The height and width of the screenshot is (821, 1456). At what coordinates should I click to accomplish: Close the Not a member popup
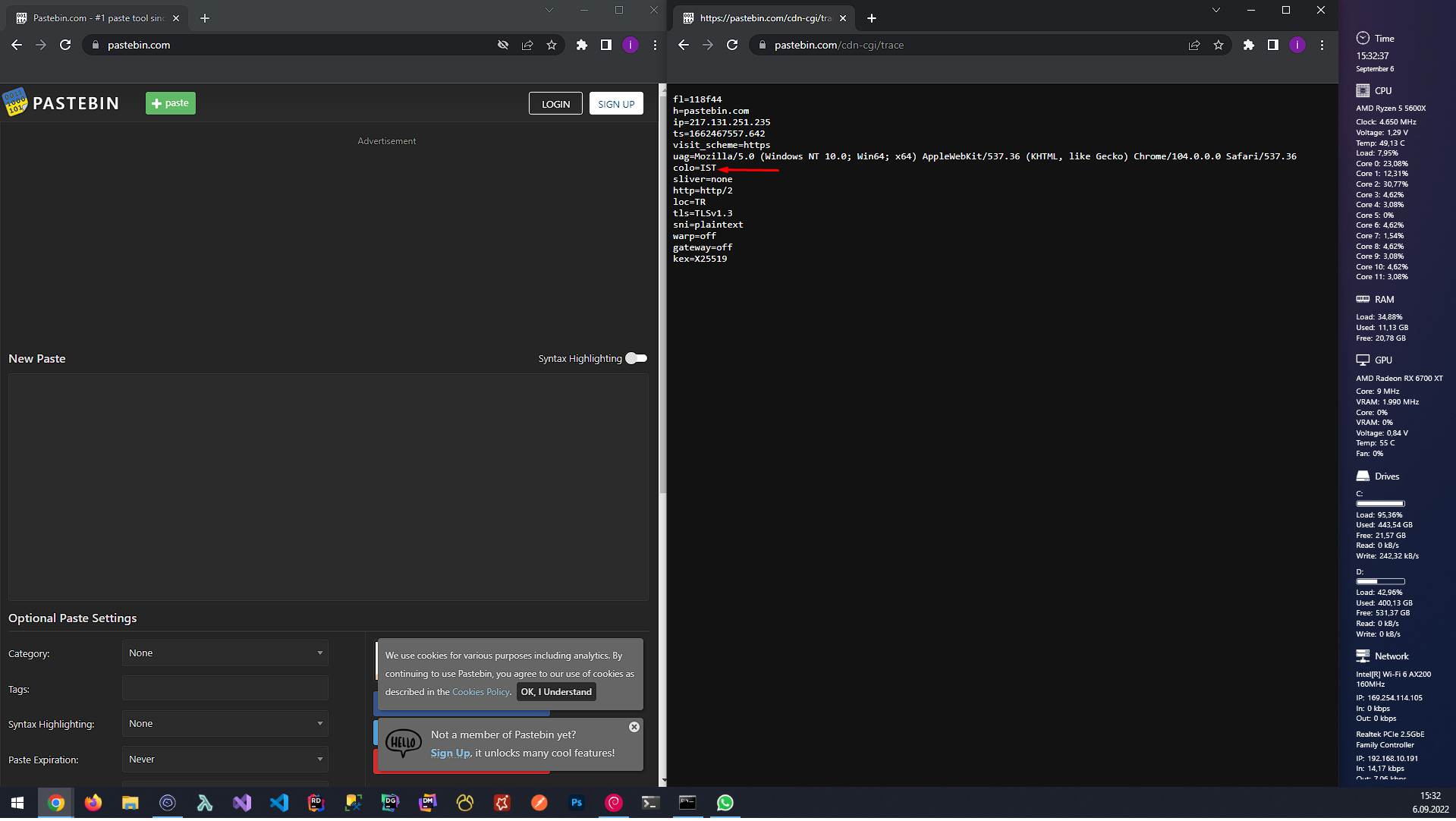pos(634,727)
